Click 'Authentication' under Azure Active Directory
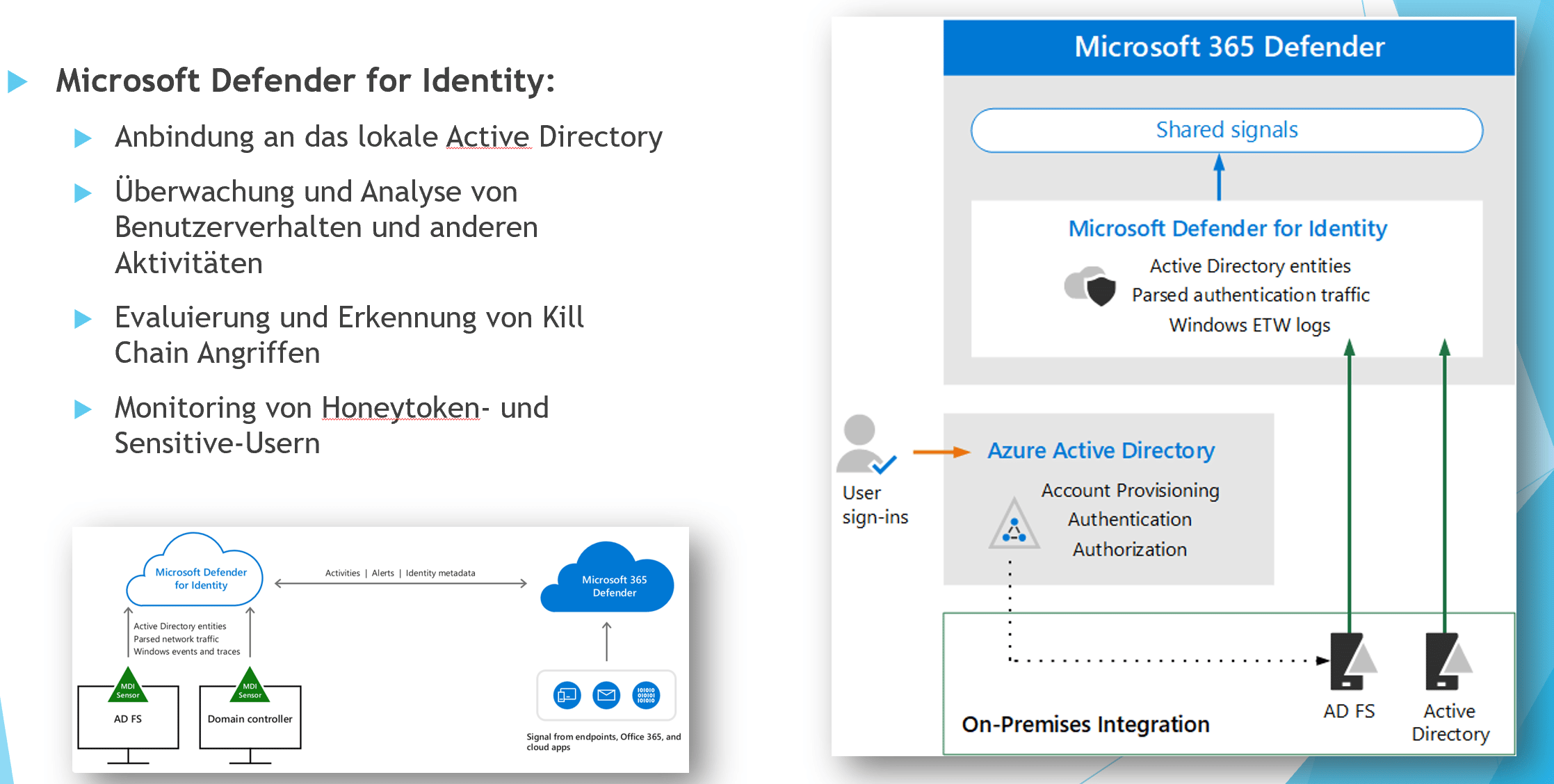 click(1130, 520)
